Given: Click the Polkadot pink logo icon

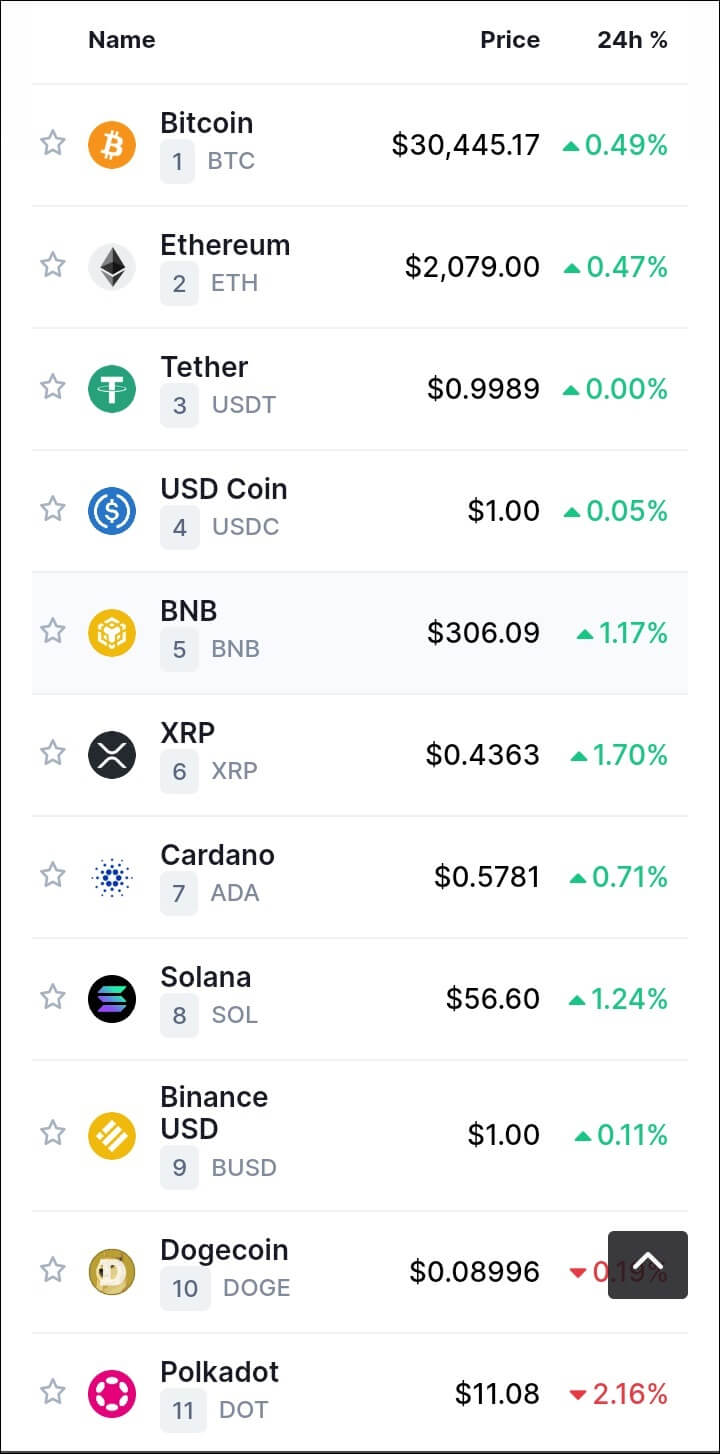Looking at the screenshot, I should click(112, 1393).
